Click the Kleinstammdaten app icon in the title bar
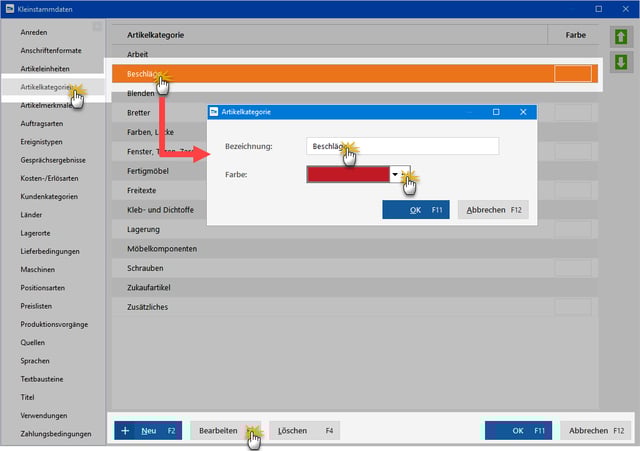 (9, 8)
